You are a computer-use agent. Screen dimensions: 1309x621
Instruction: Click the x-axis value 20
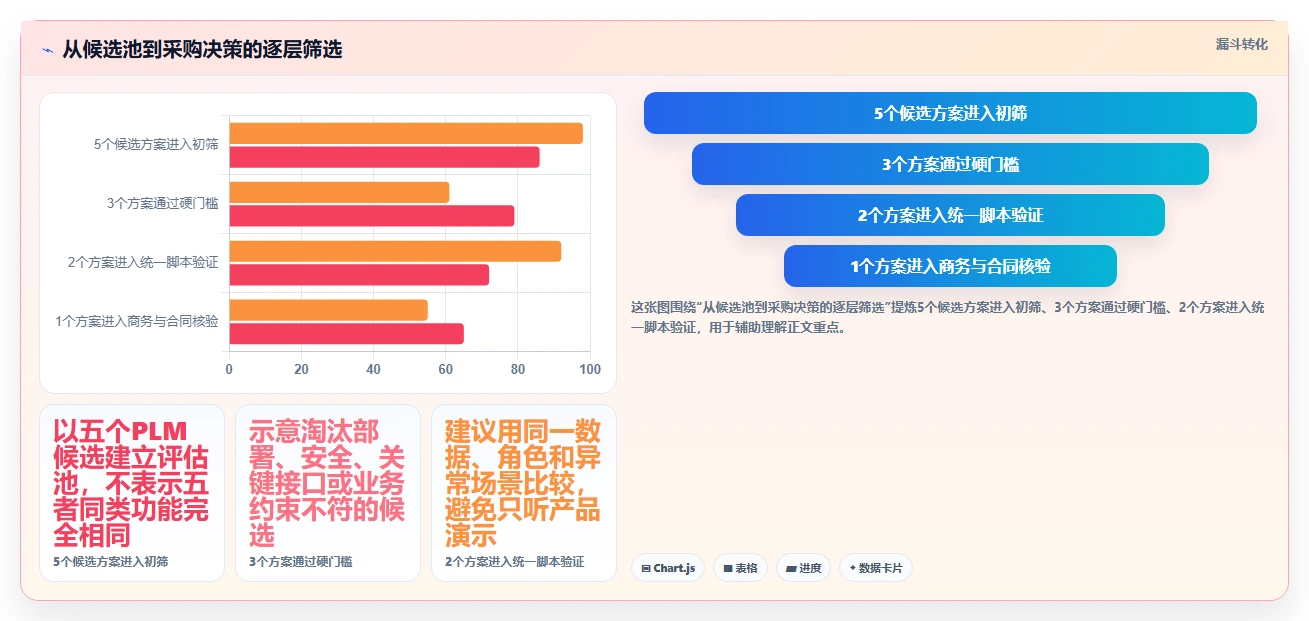pyautogui.click(x=301, y=369)
